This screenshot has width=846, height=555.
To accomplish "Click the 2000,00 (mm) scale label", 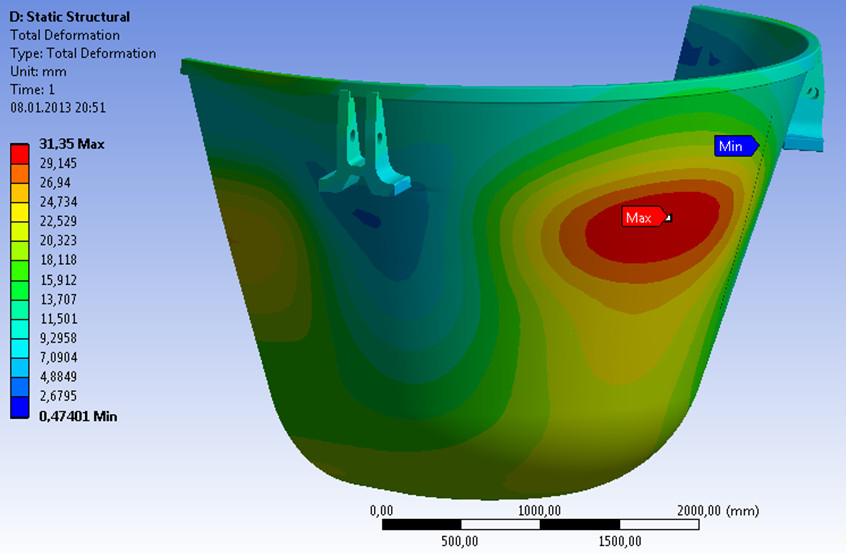I will coord(719,509).
